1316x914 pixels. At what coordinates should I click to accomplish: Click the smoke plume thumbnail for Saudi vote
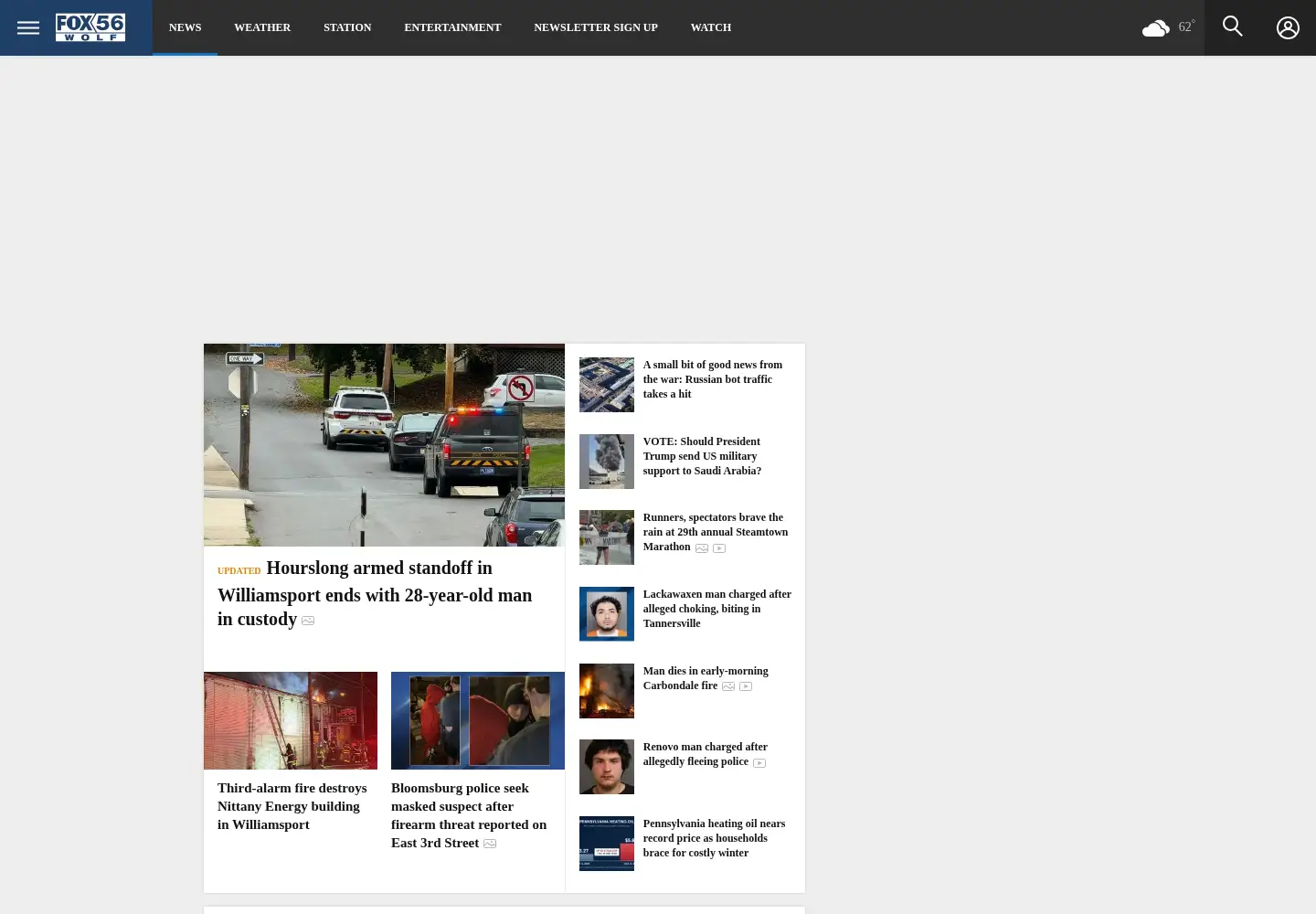(607, 462)
